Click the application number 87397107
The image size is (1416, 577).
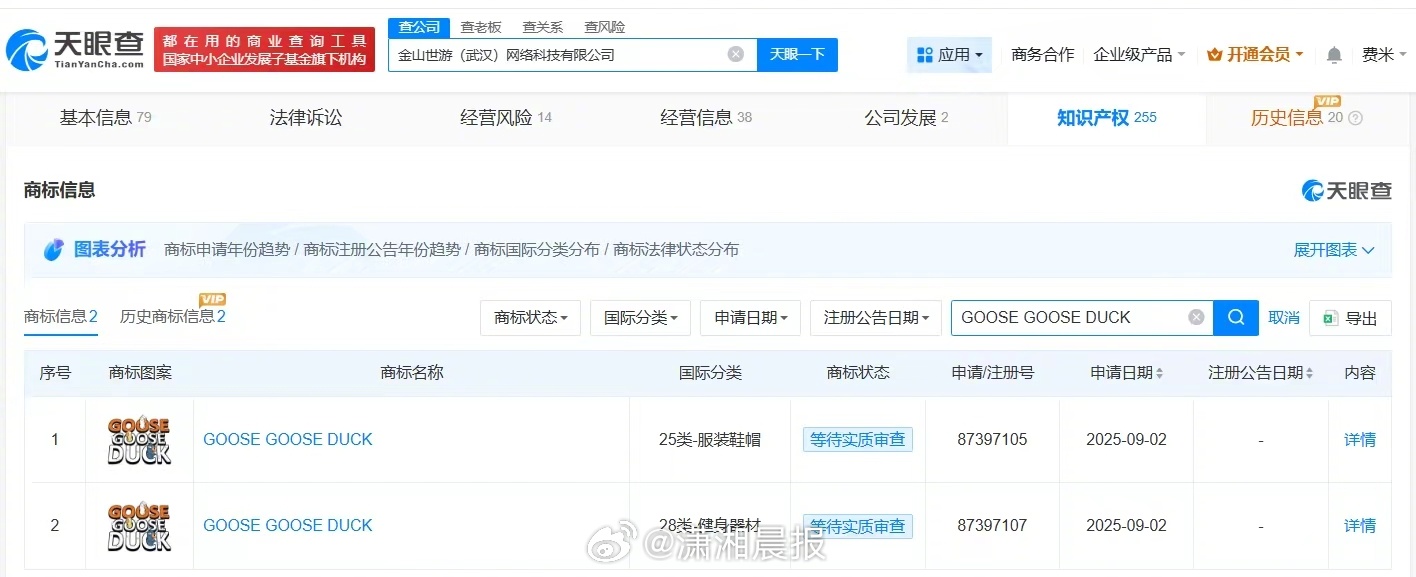[x=992, y=525]
